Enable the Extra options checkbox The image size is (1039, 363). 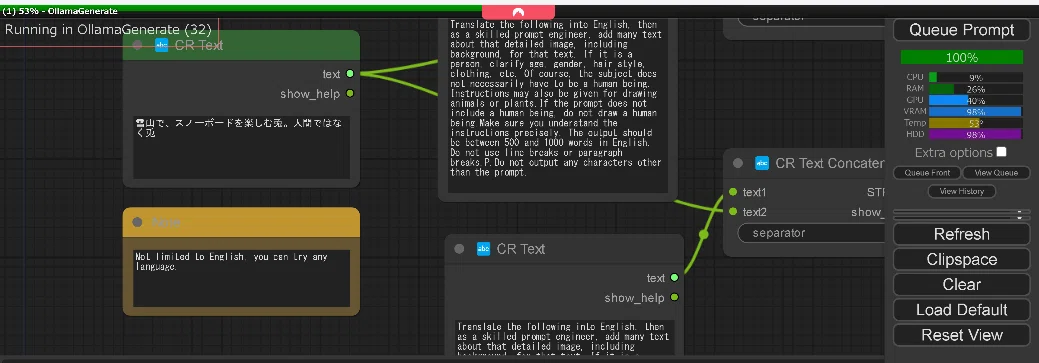pos(1001,152)
